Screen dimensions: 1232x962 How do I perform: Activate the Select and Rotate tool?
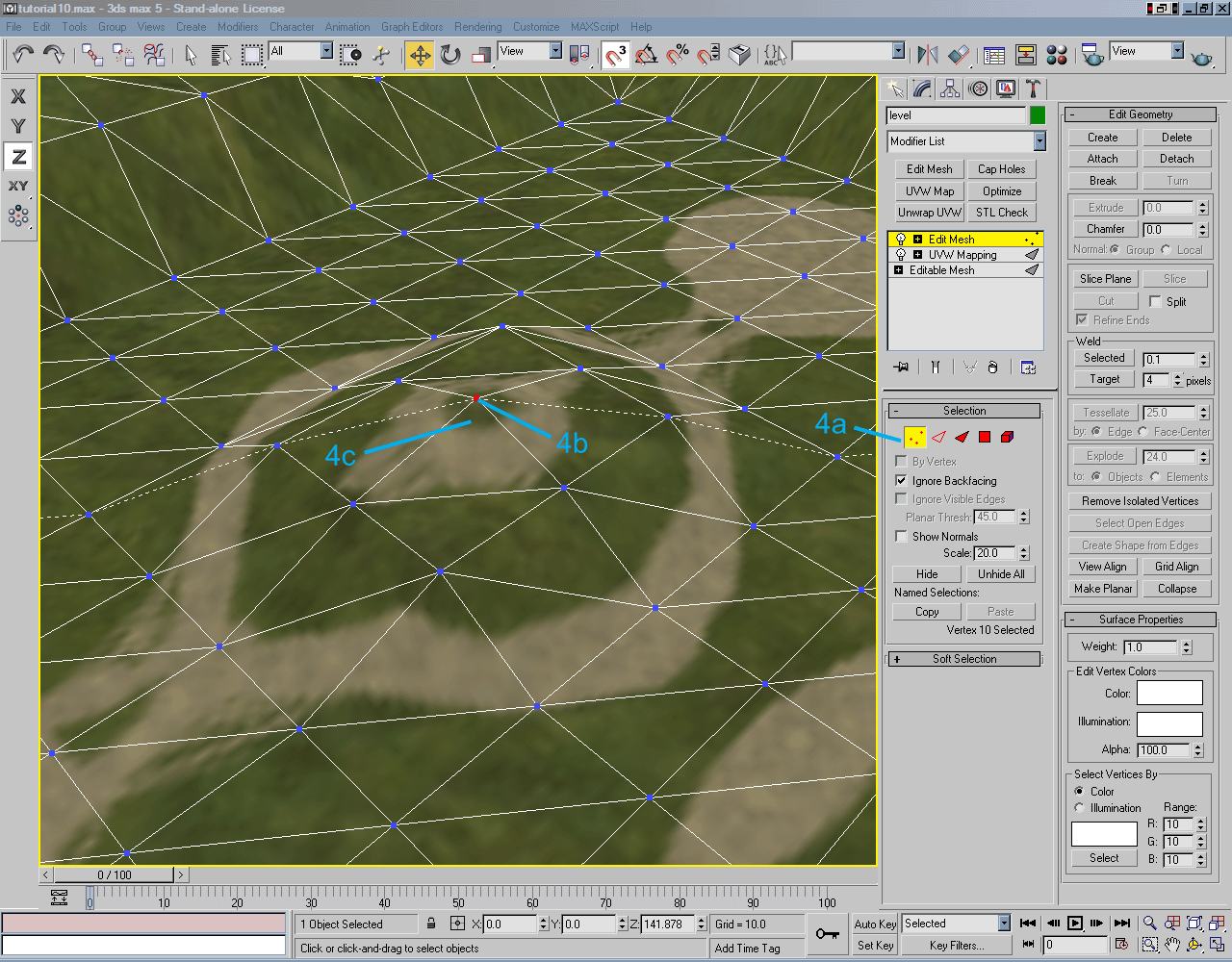450,55
